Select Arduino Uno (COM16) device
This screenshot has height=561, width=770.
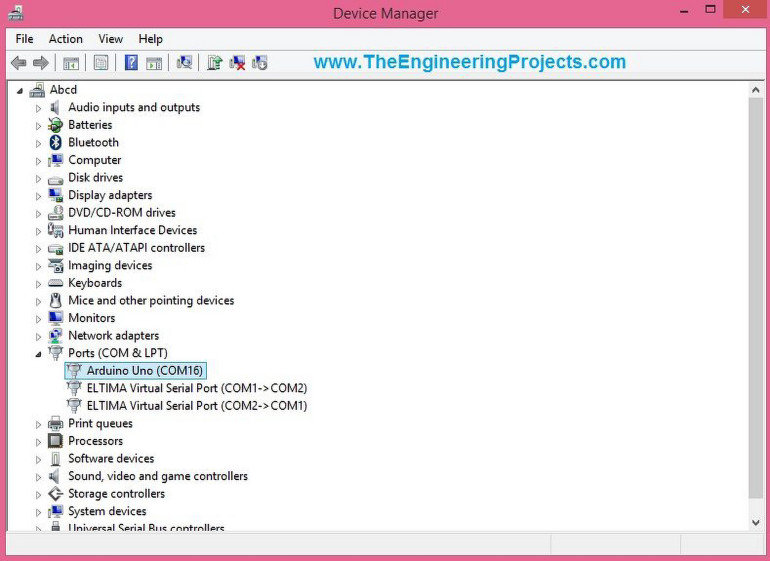[x=145, y=371]
